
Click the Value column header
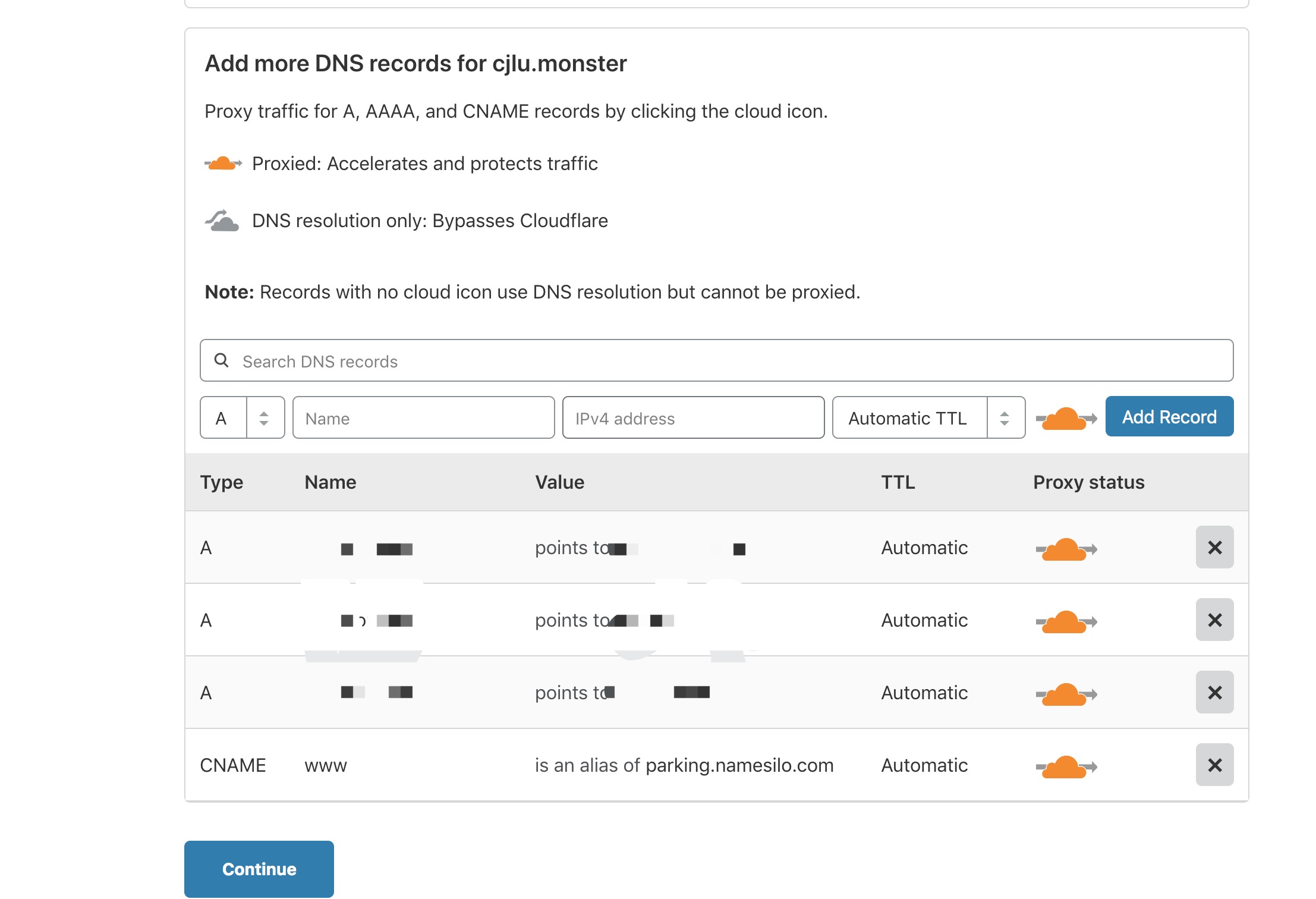tap(559, 482)
